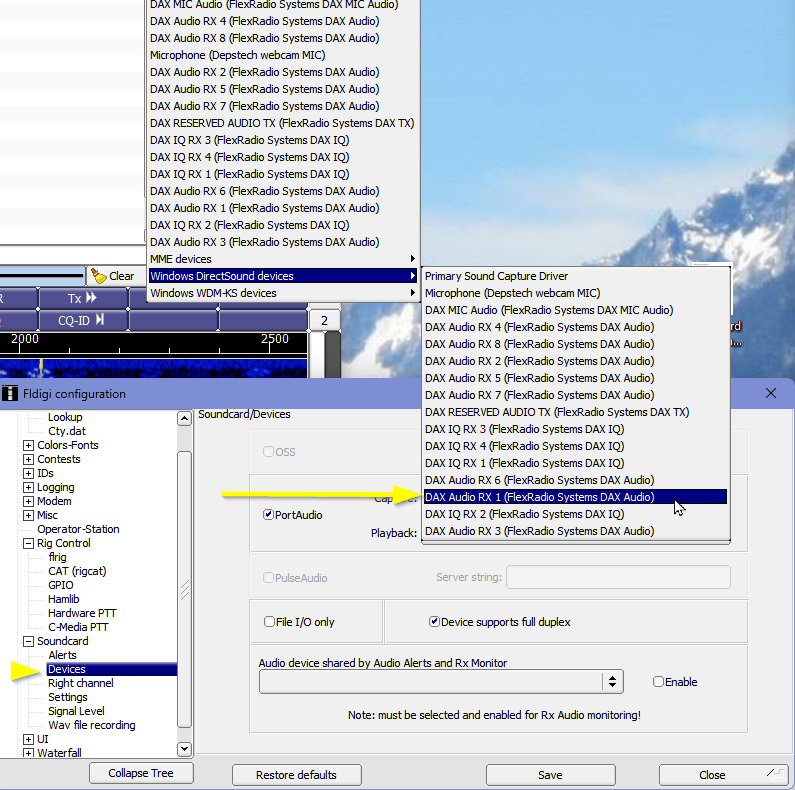Choose Primary Sound Capture Driver
This screenshot has height=790, width=795.
point(575,276)
